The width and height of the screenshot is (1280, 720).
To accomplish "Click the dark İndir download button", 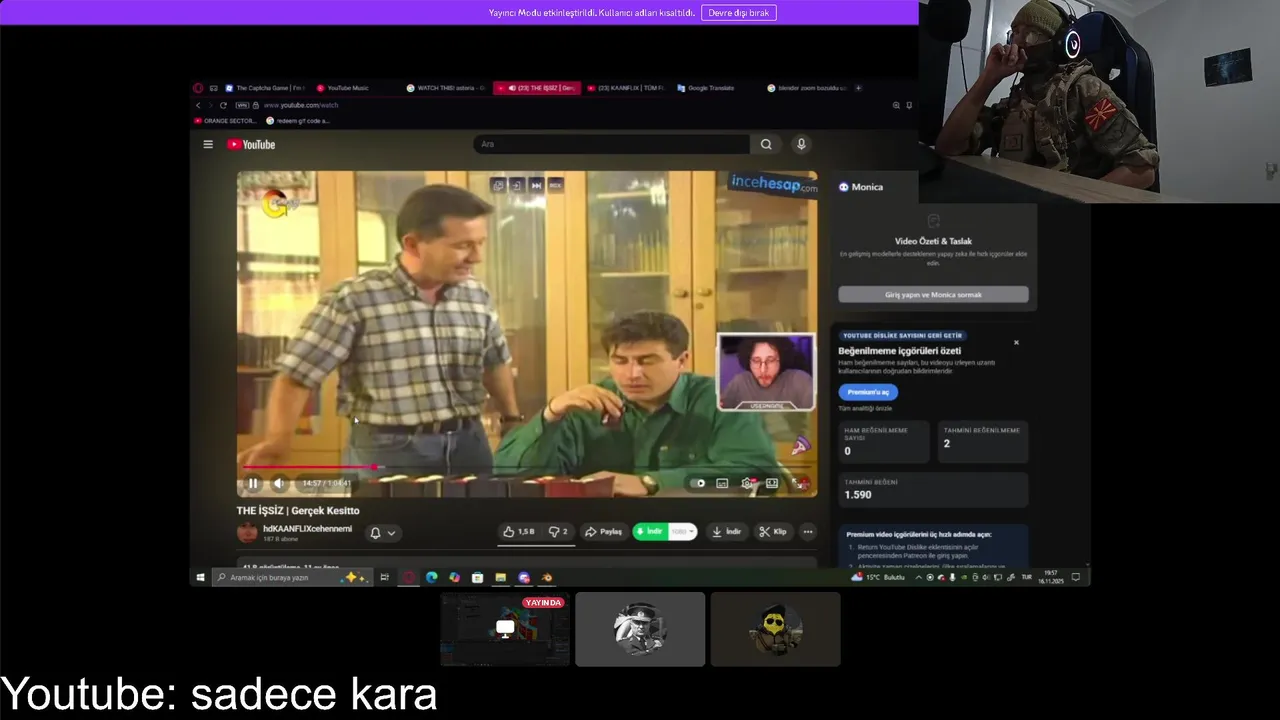I will (x=726, y=532).
